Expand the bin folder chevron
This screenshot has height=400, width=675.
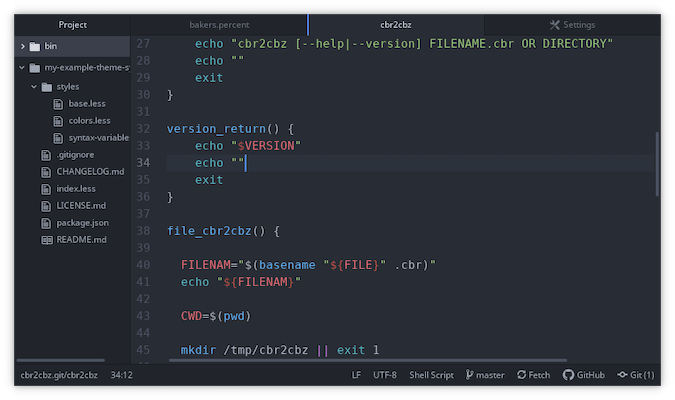coord(22,46)
